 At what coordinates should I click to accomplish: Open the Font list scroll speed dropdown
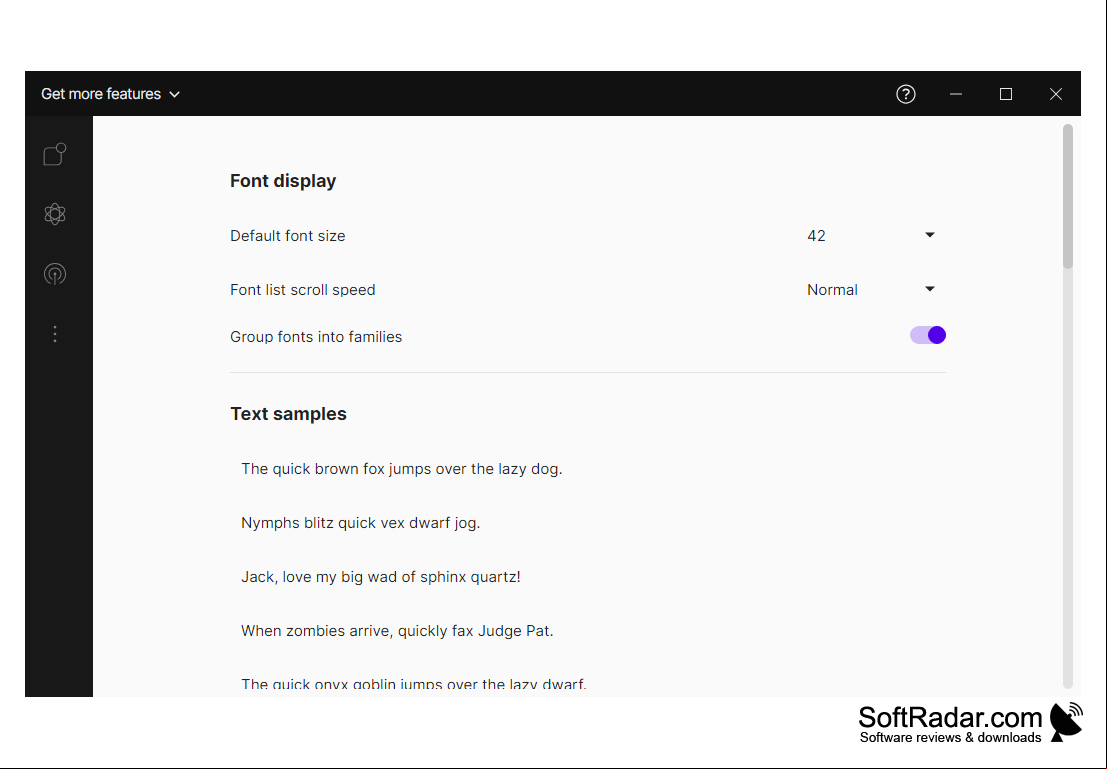point(872,290)
